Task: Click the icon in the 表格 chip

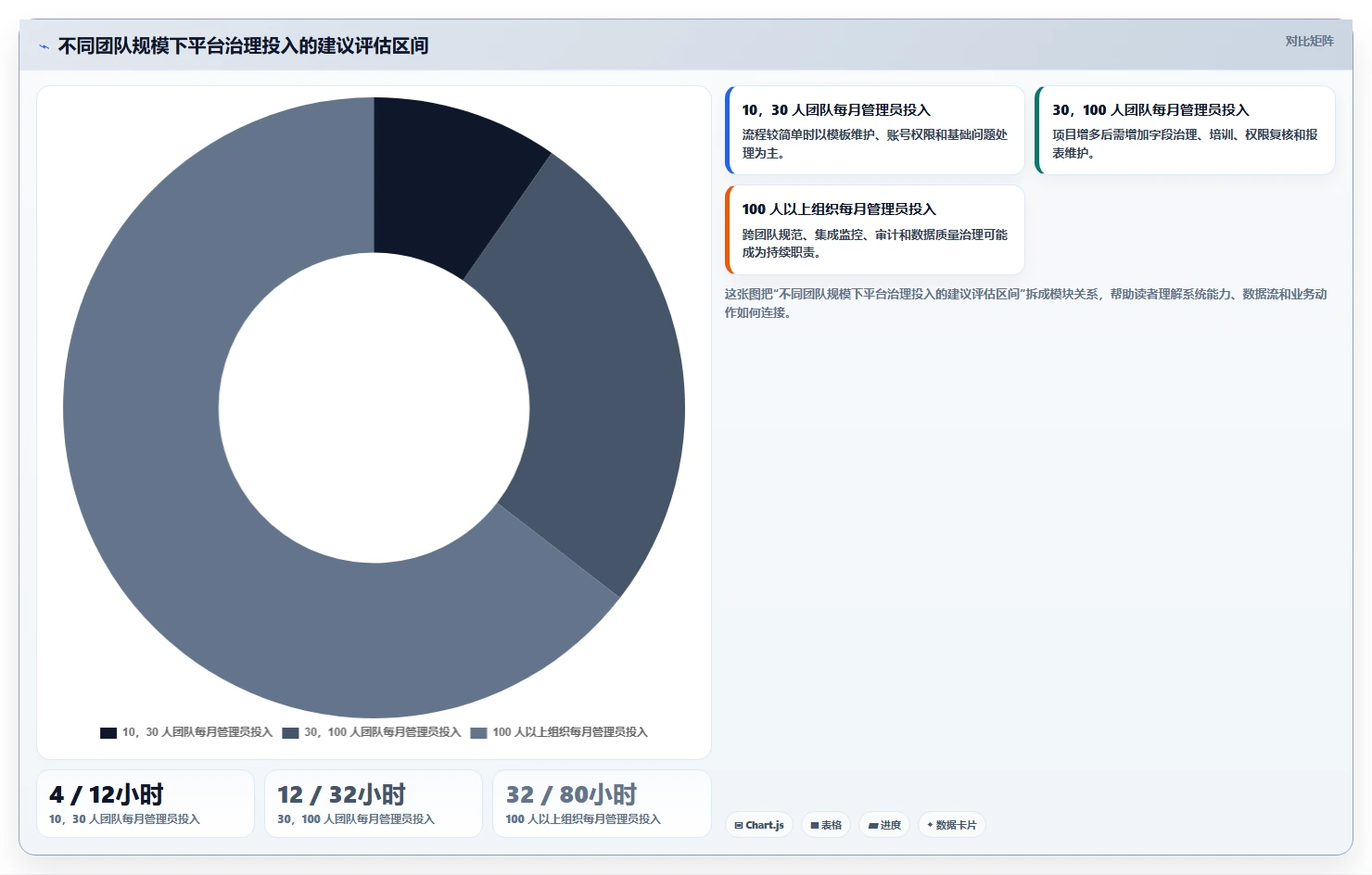Action: [815, 825]
